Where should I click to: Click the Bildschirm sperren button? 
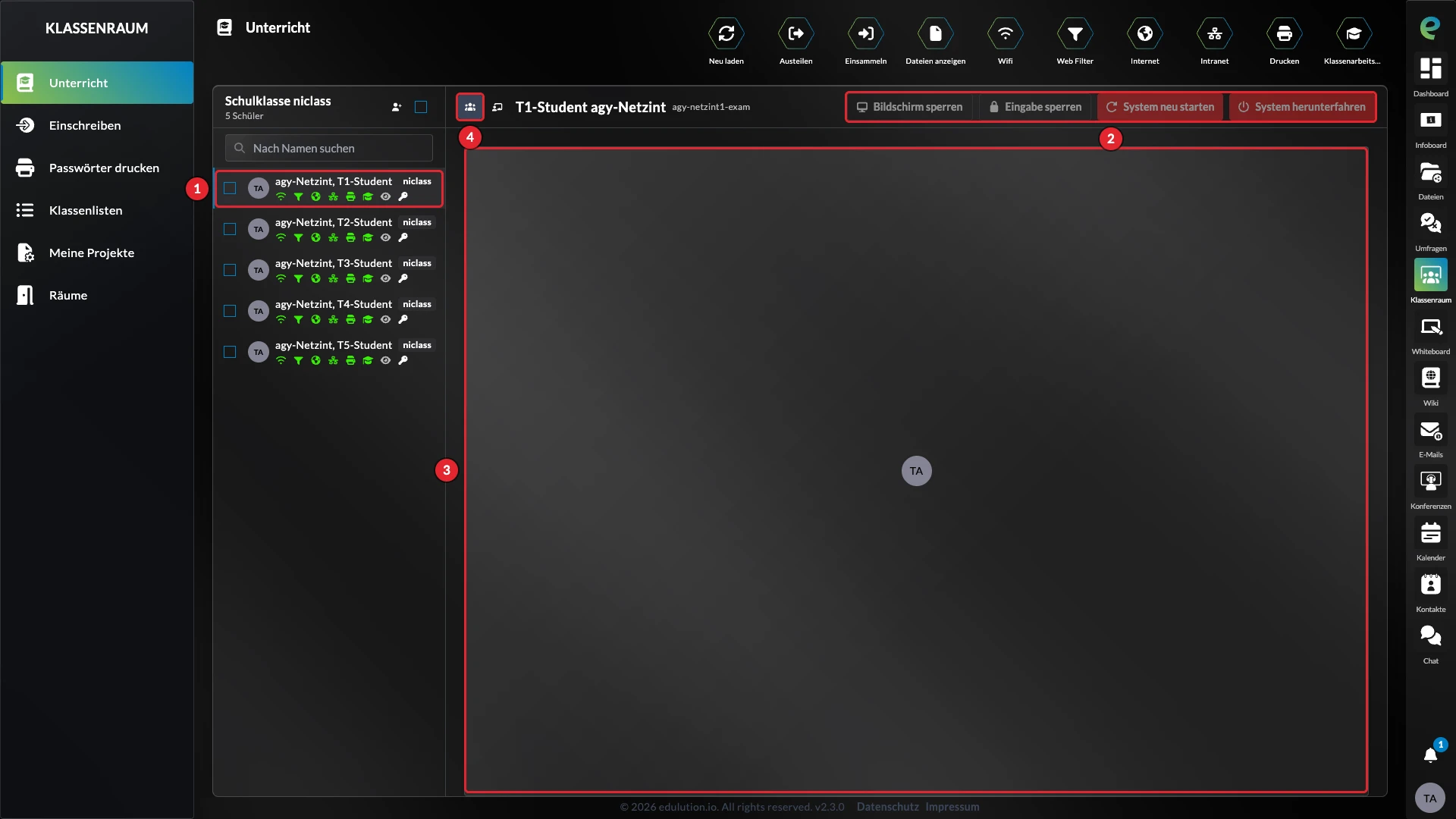909,107
